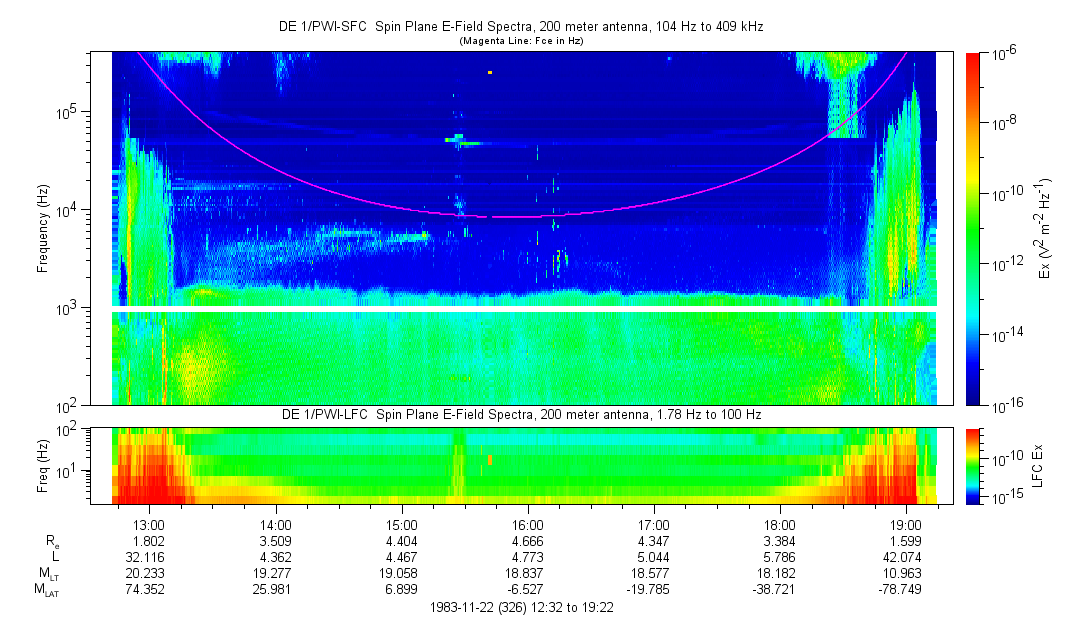
Task: Select the 16:00 time tick label
Action: point(528,524)
